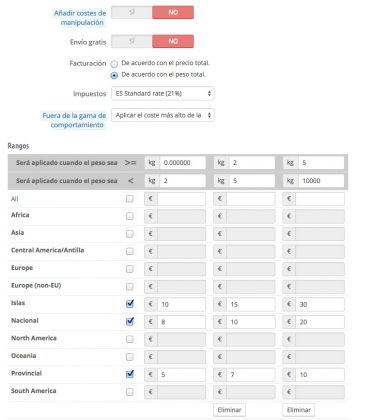The height and width of the screenshot is (420, 373).
Task: Disable the Provincial zone checkbox
Action: click(130, 374)
